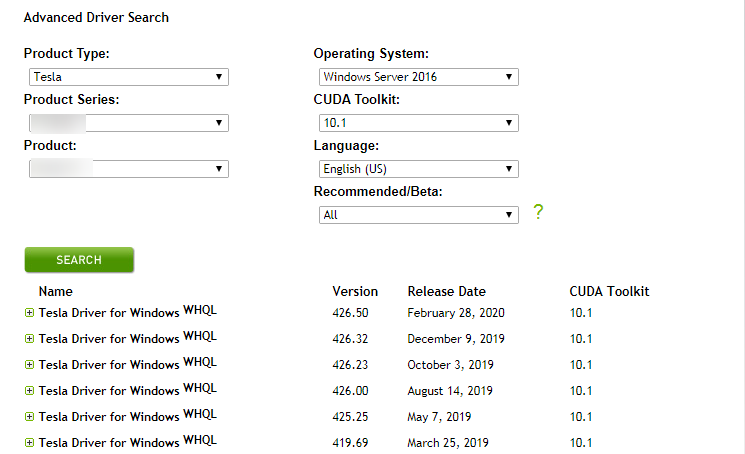Screen dimensions: 745x454
Task: Expand the driver row for version 426.32
Action: [x=29, y=339]
